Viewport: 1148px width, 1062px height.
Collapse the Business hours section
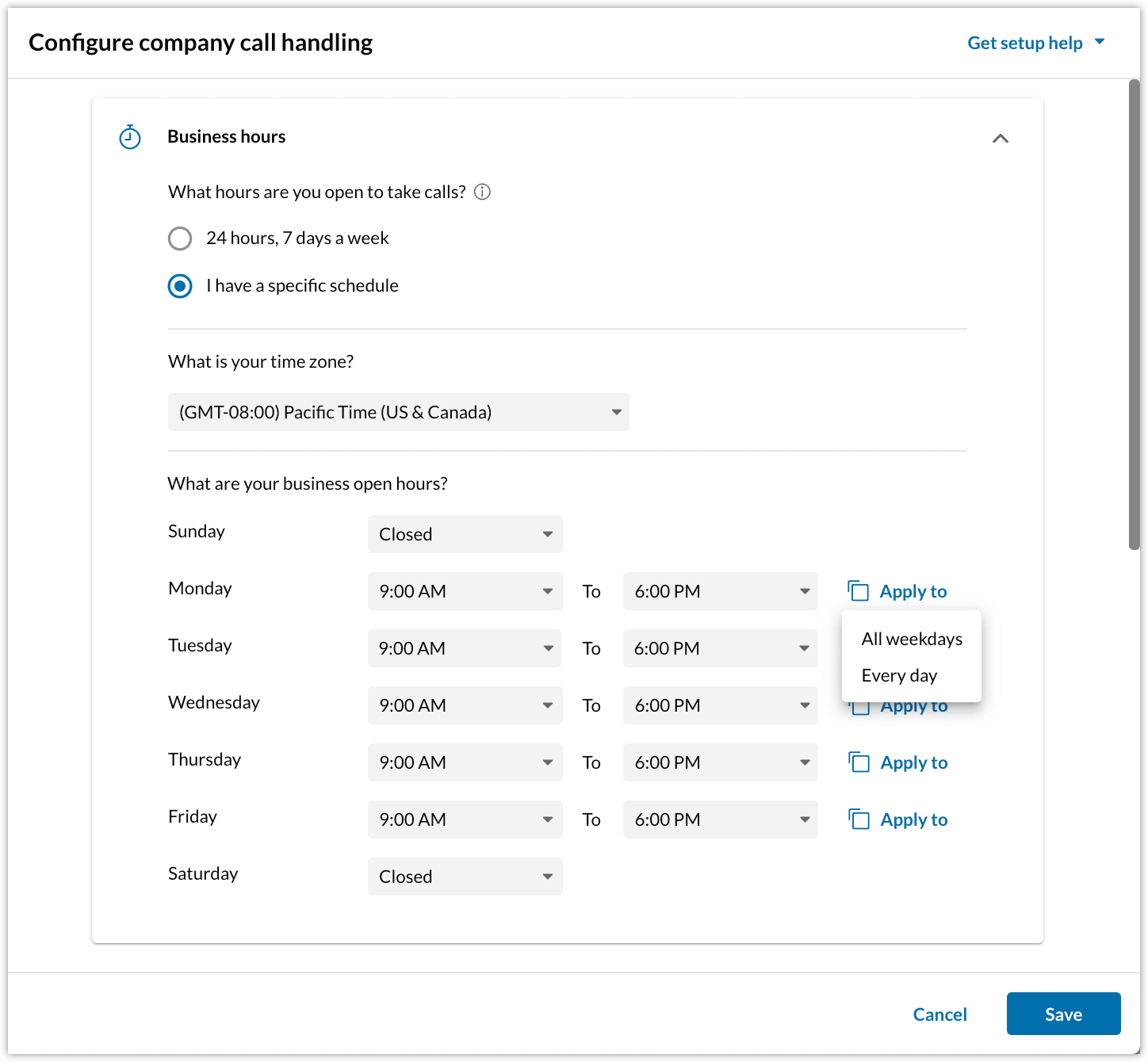point(1001,138)
